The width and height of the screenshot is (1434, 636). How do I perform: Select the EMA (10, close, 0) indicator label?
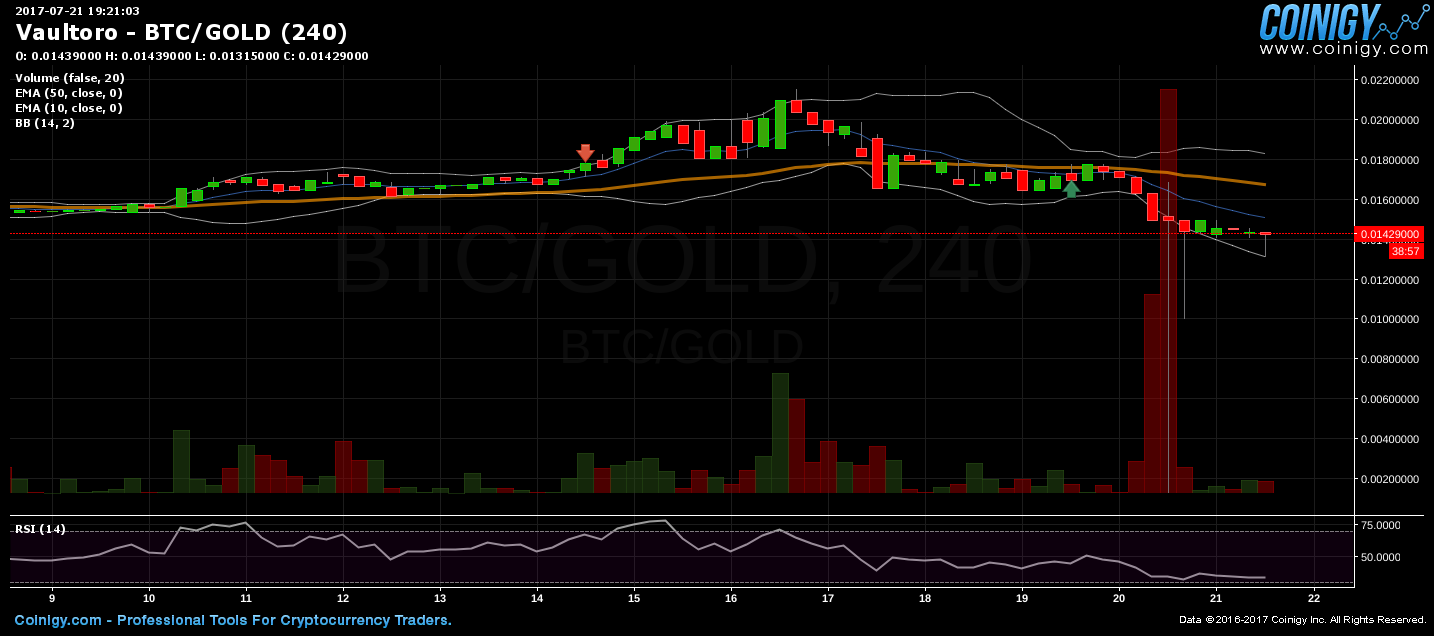coord(68,108)
